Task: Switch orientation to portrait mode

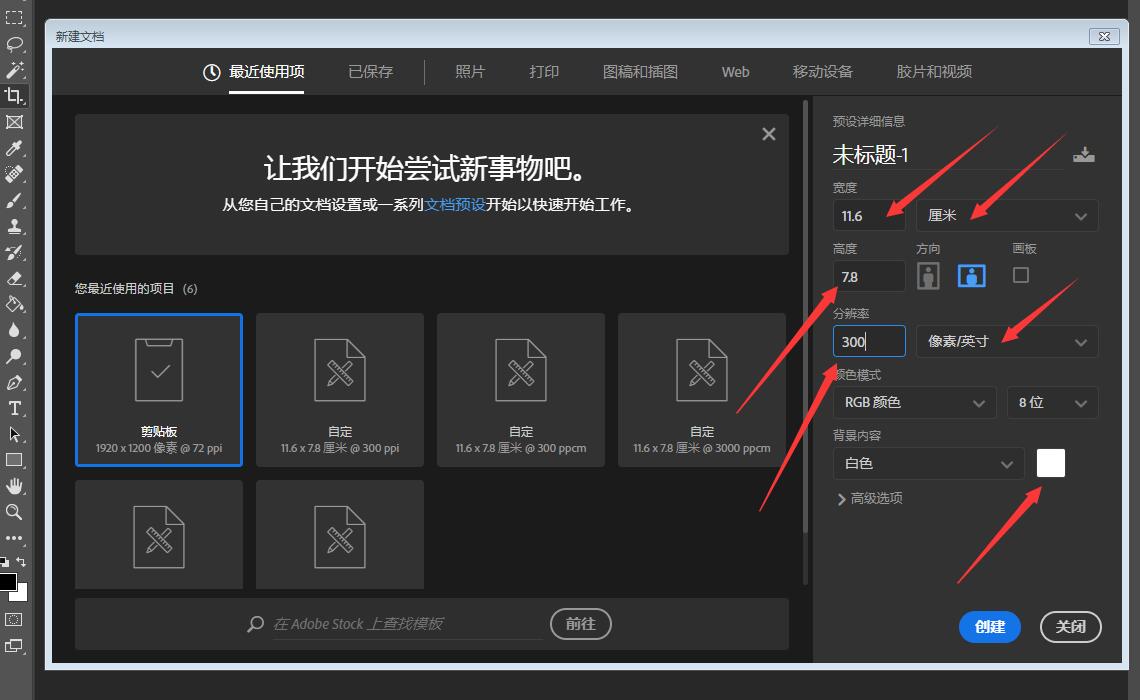Action: (x=928, y=275)
